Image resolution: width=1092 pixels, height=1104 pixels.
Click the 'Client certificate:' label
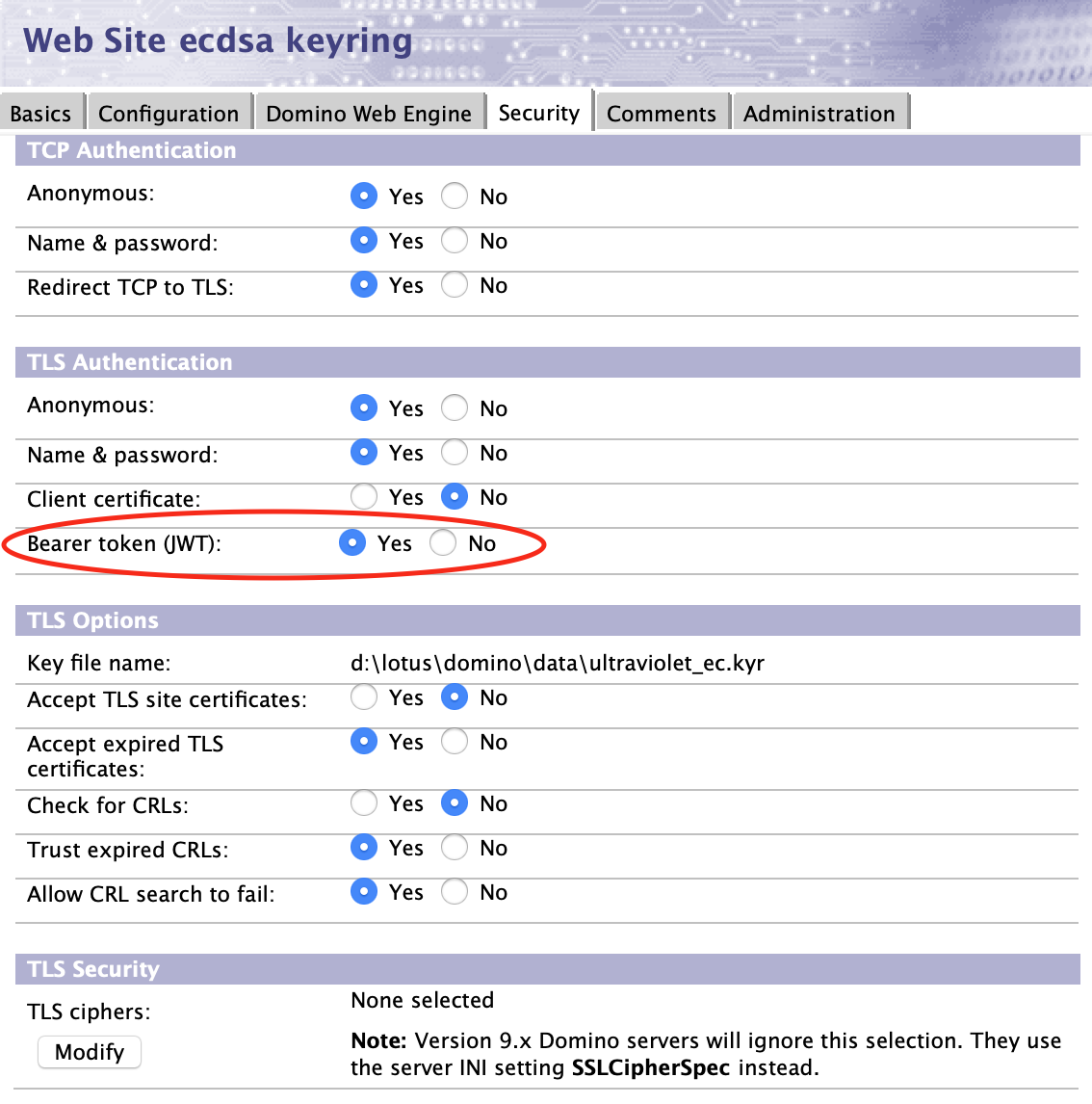coord(114,499)
